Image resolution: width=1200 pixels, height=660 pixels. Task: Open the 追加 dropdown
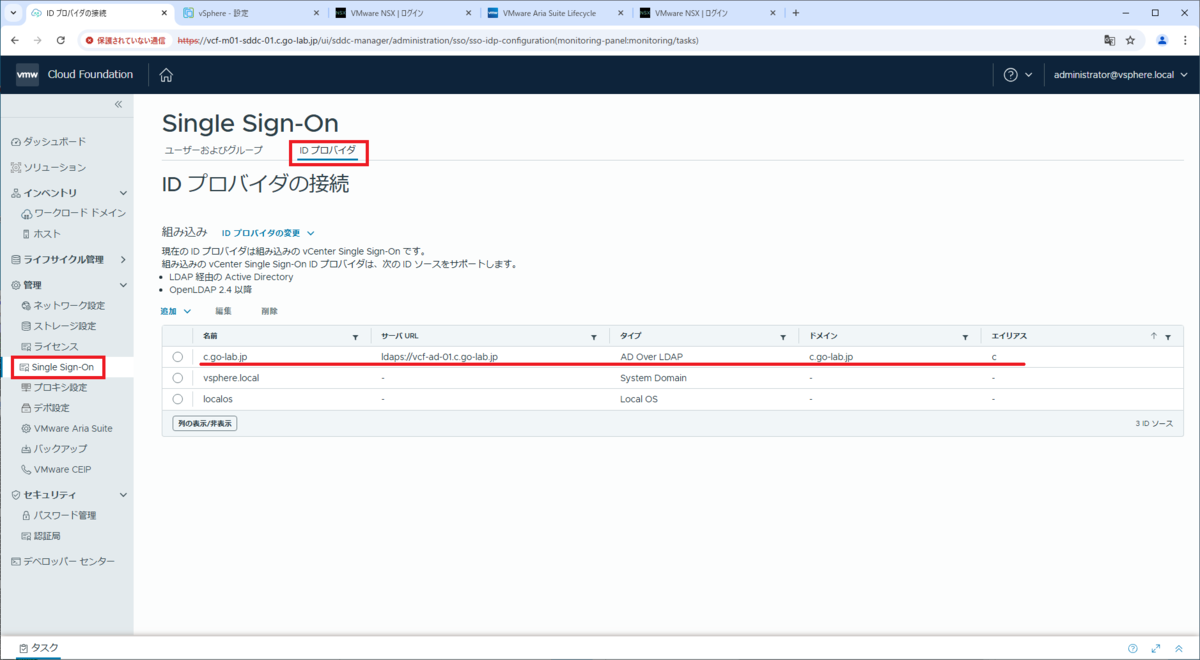(176, 311)
